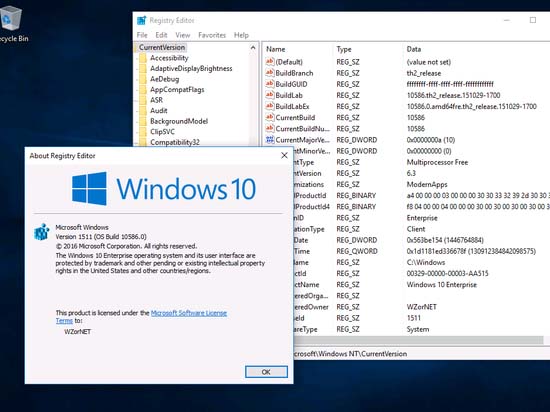Image resolution: width=550 pixels, height=412 pixels.
Task: Select the Audit key
Action: 159,110
